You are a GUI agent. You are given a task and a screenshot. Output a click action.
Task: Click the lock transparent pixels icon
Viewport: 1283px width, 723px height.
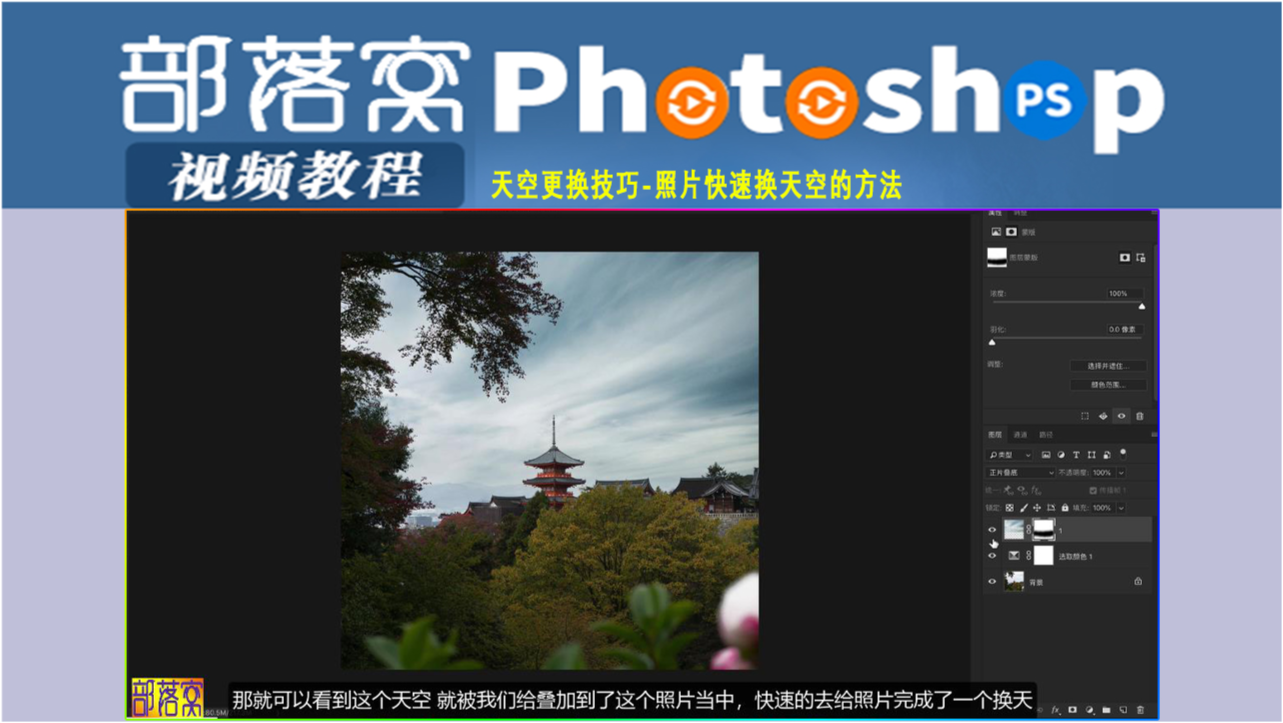(1009, 508)
